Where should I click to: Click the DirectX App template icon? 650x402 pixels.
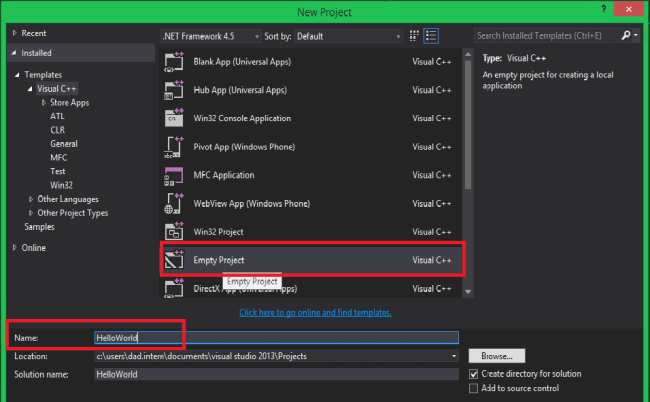[x=174, y=288]
